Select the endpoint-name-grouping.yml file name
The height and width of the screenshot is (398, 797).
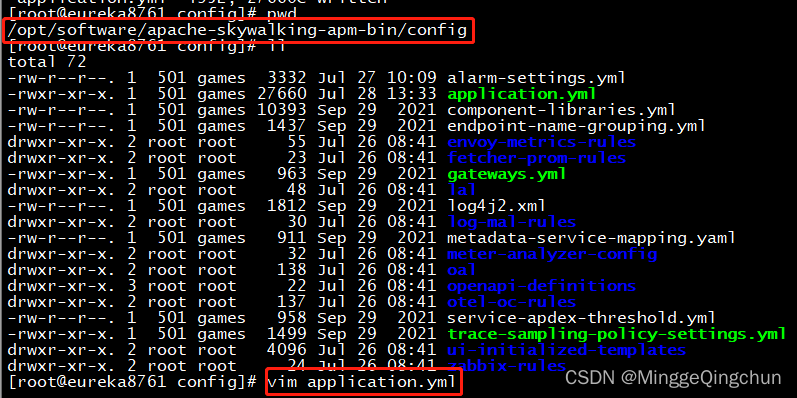click(x=576, y=126)
